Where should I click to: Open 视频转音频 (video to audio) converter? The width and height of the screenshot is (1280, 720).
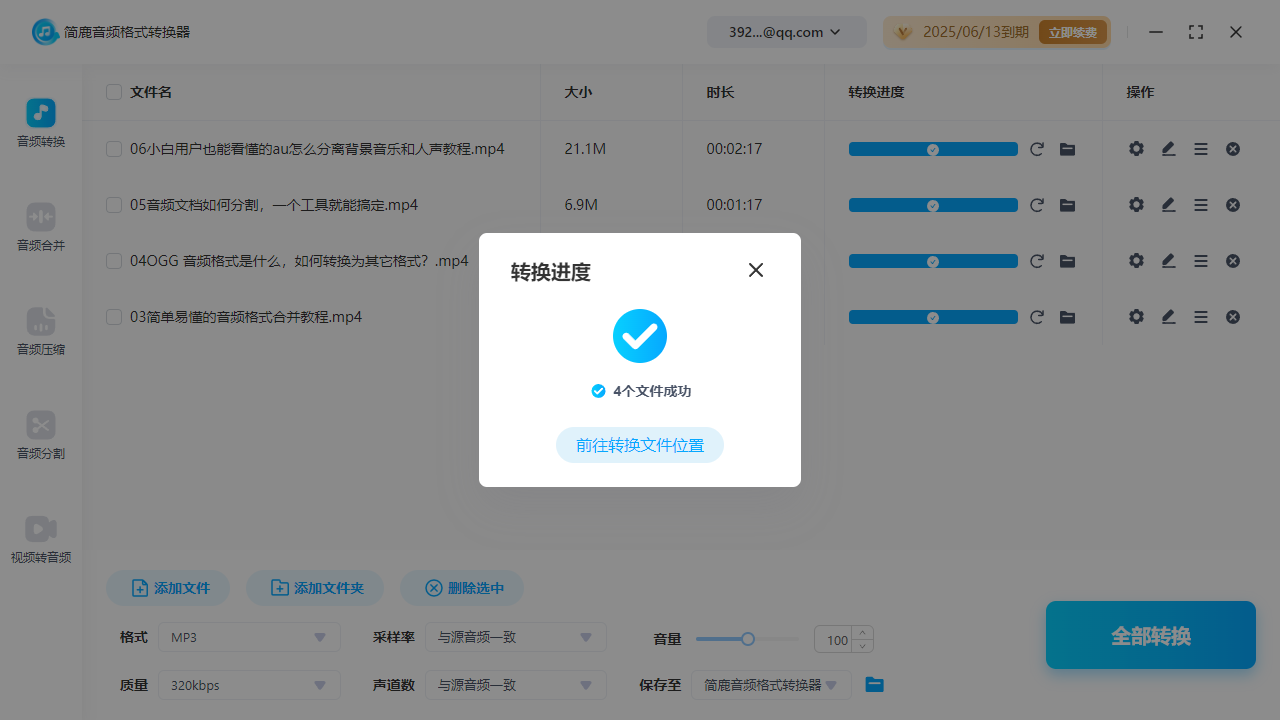click(x=40, y=538)
